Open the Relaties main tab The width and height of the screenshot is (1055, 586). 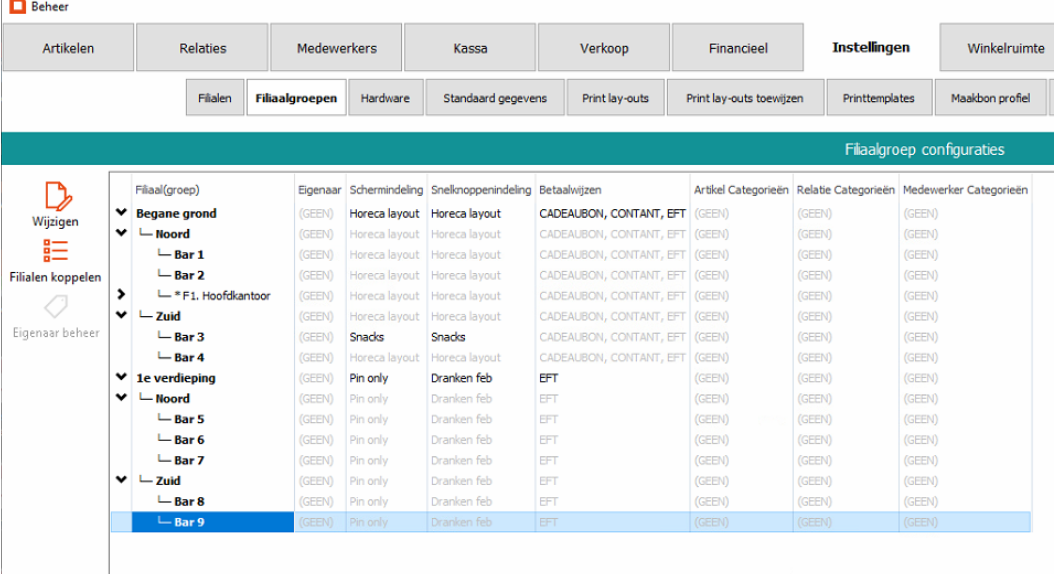pos(203,48)
